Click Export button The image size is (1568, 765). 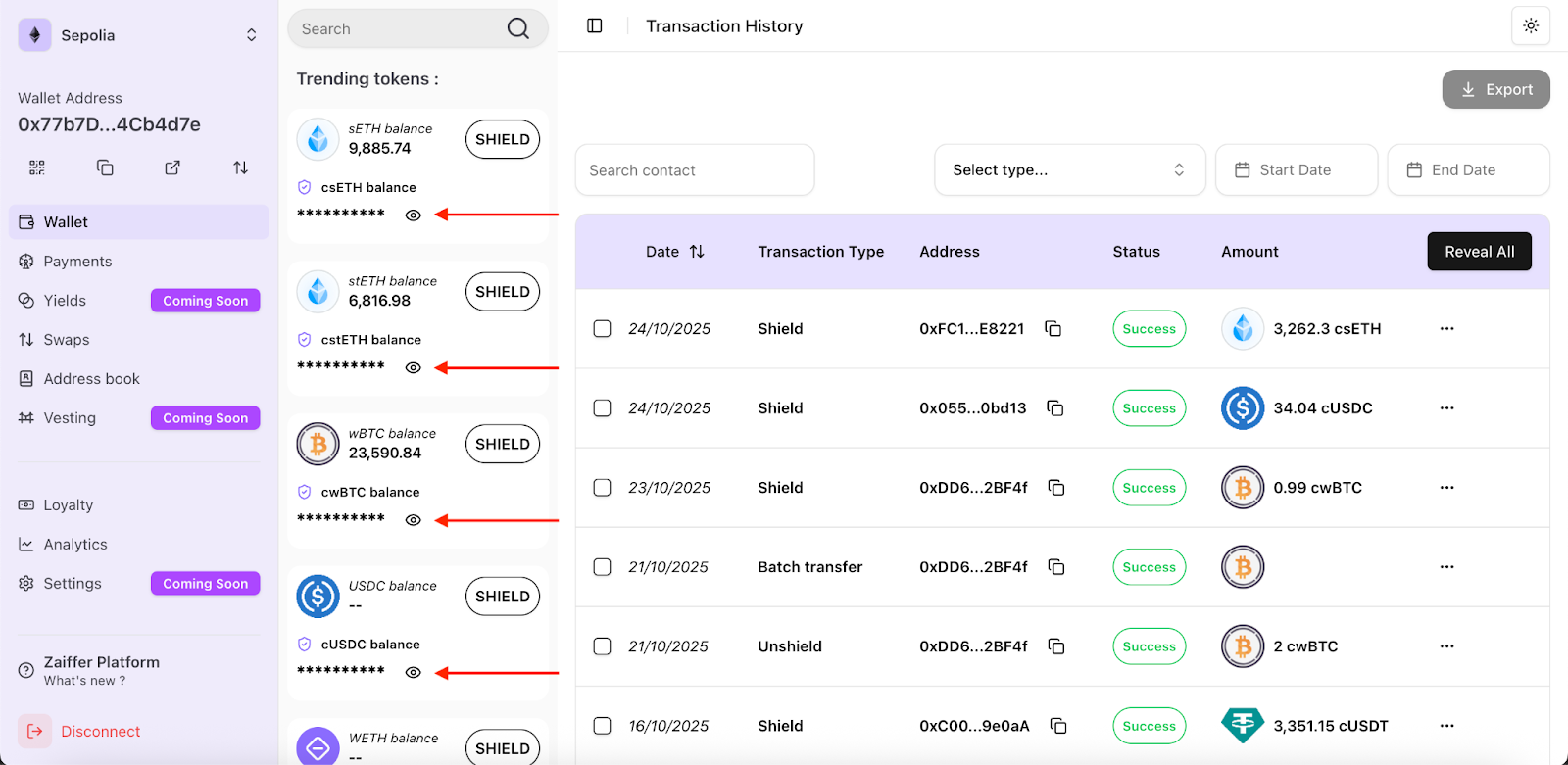[x=1495, y=89]
